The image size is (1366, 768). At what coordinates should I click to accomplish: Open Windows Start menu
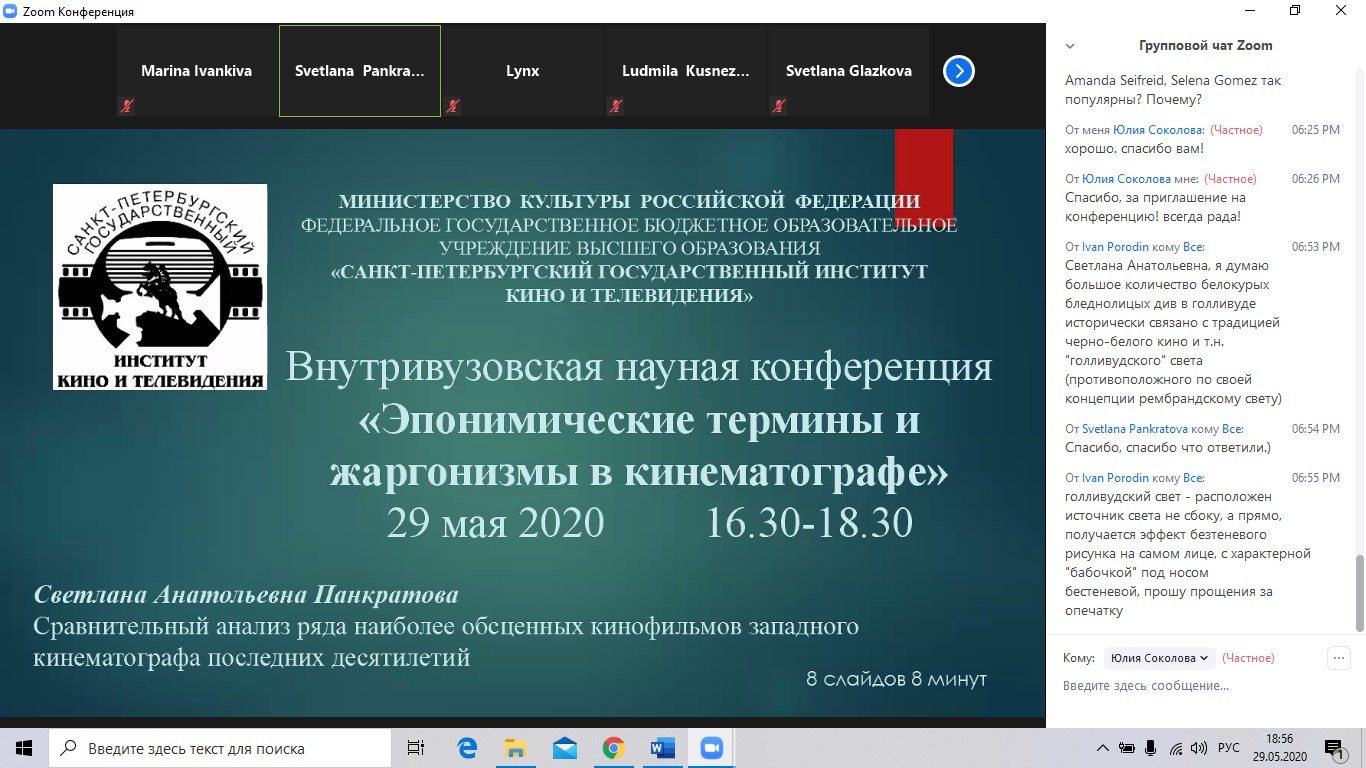(x=24, y=748)
